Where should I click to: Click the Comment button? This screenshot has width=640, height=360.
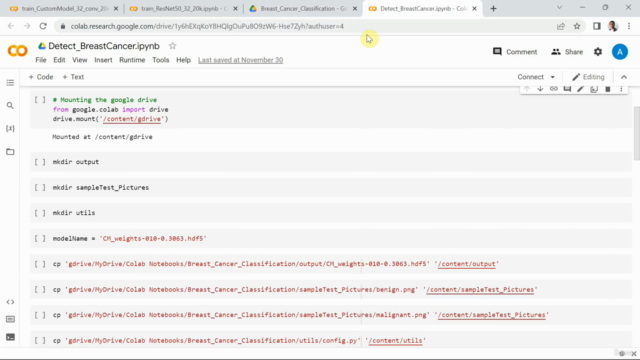(x=515, y=52)
